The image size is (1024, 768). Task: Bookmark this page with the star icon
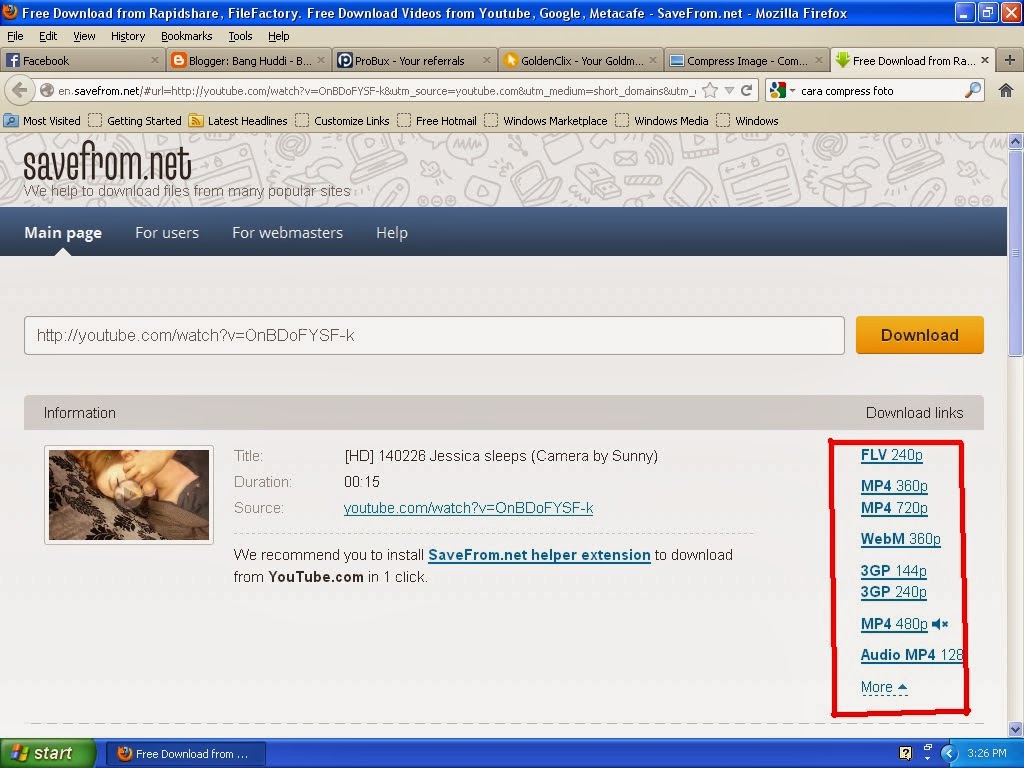tap(711, 91)
